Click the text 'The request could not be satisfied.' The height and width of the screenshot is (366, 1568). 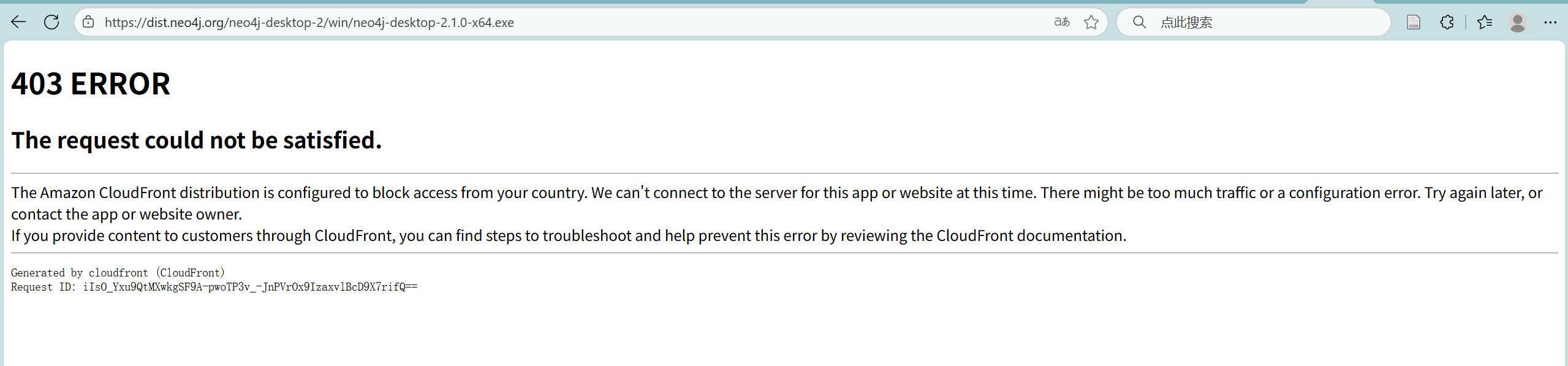(197, 140)
